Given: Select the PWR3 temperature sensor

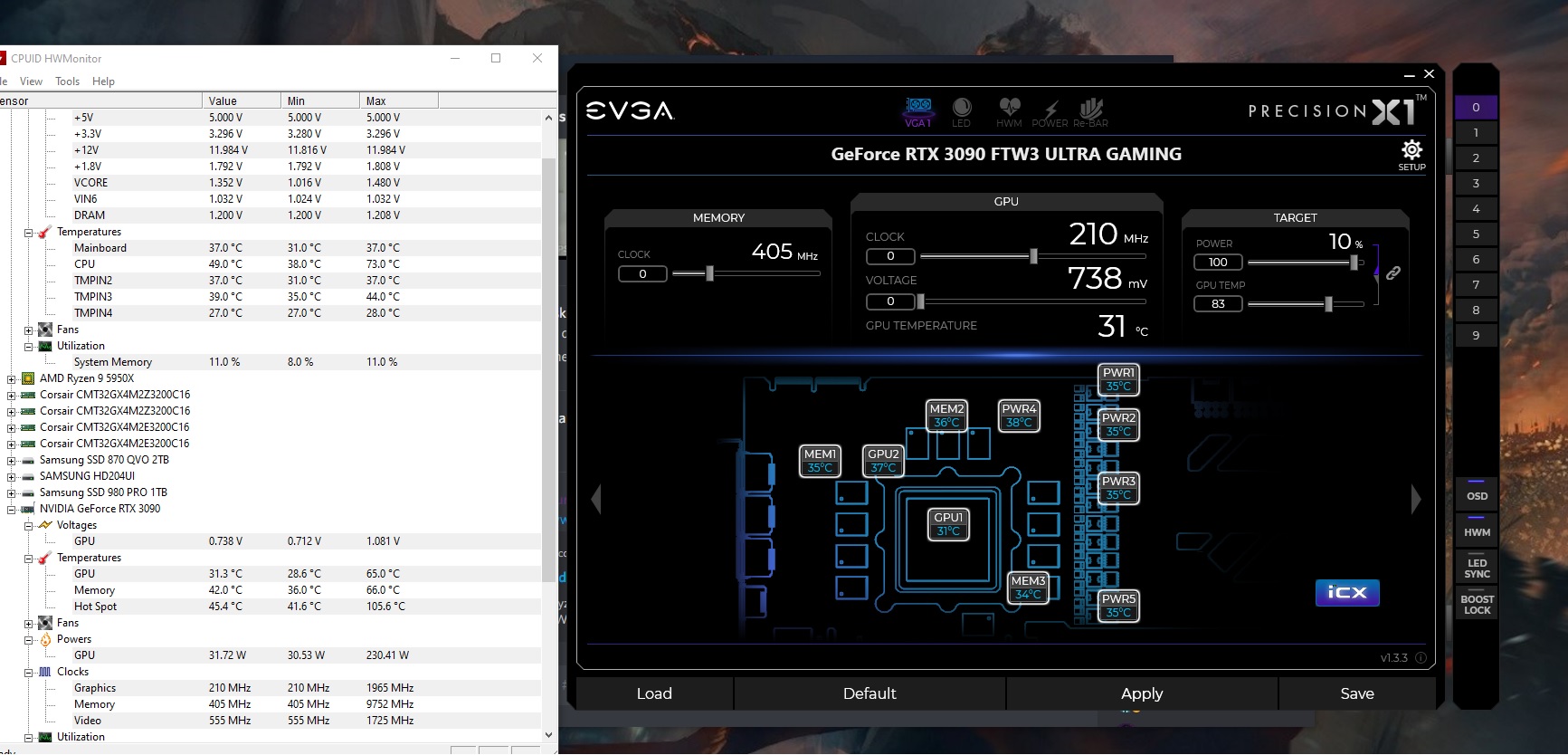Looking at the screenshot, I should point(1118,488).
